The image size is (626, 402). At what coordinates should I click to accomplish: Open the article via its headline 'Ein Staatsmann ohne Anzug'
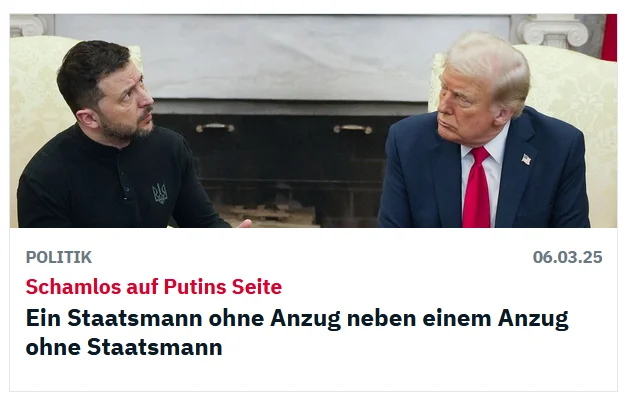[297, 332]
